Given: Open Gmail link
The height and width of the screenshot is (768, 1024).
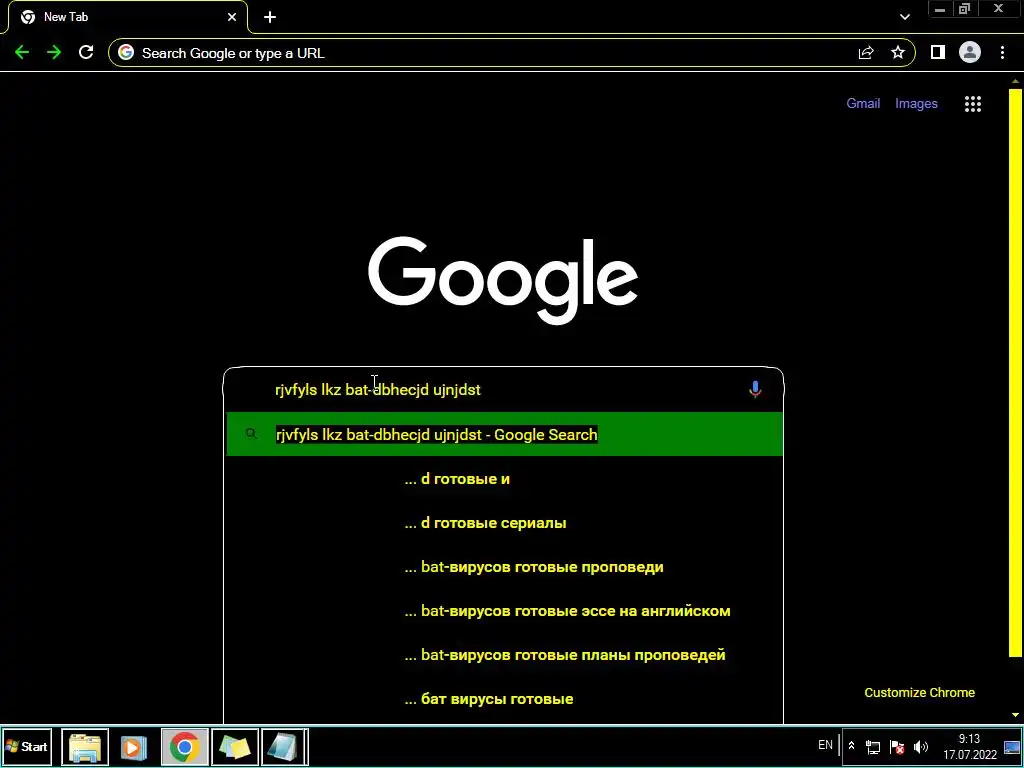Looking at the screenshot, I should coord(863,103).
